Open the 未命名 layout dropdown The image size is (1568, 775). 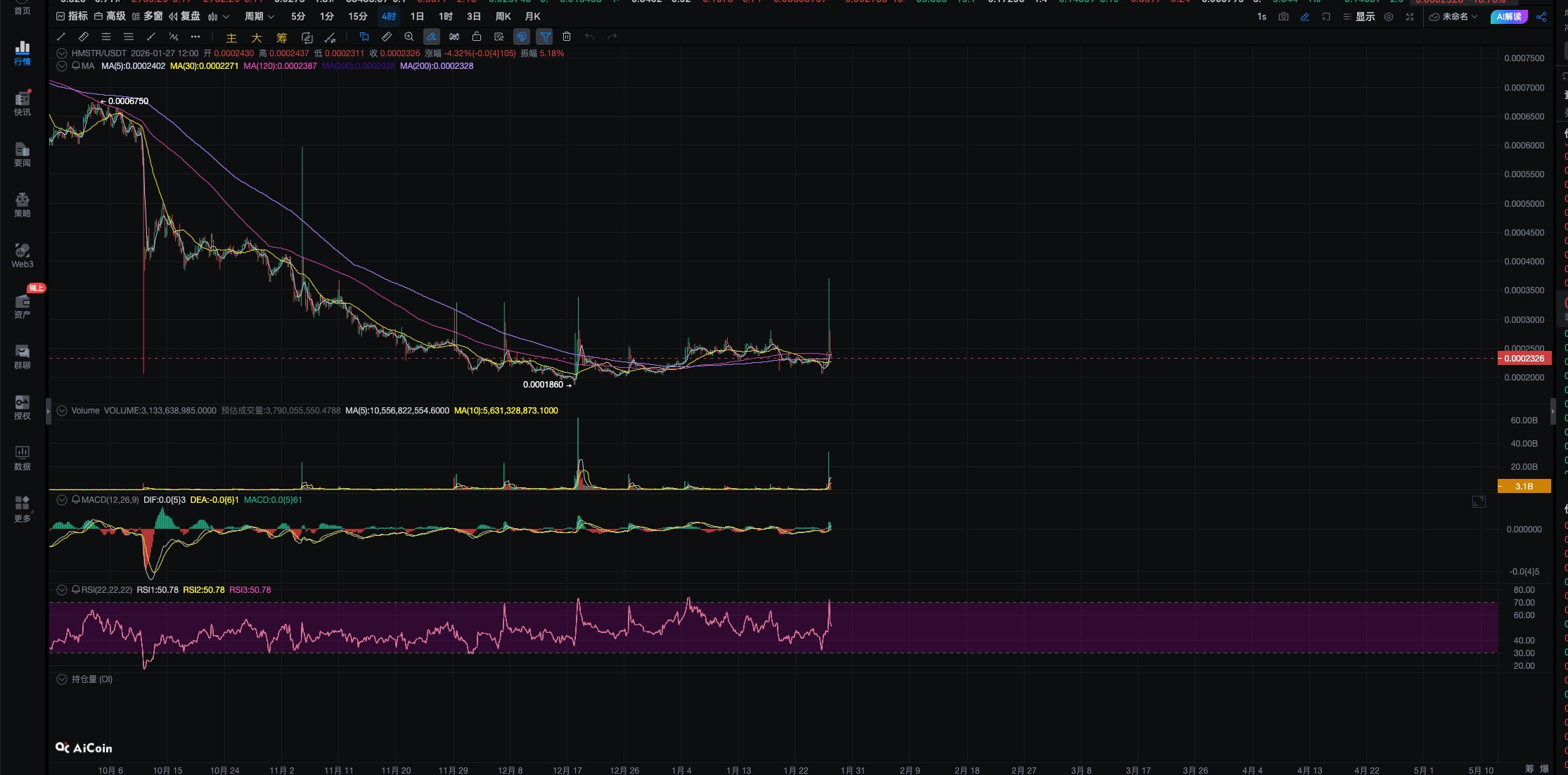(1453, 17)
